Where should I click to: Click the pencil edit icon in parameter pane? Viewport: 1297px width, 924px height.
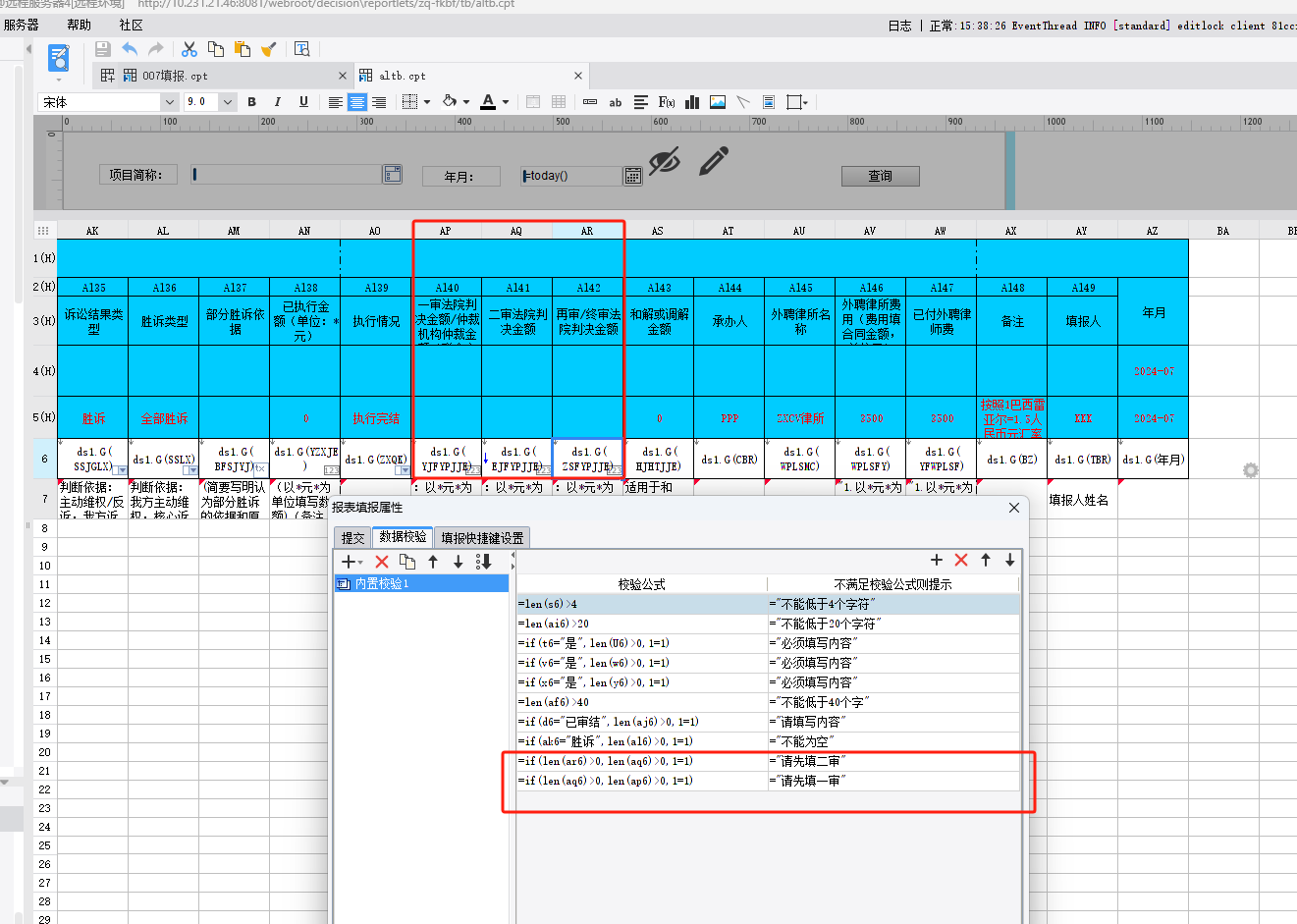click(714, 161)
